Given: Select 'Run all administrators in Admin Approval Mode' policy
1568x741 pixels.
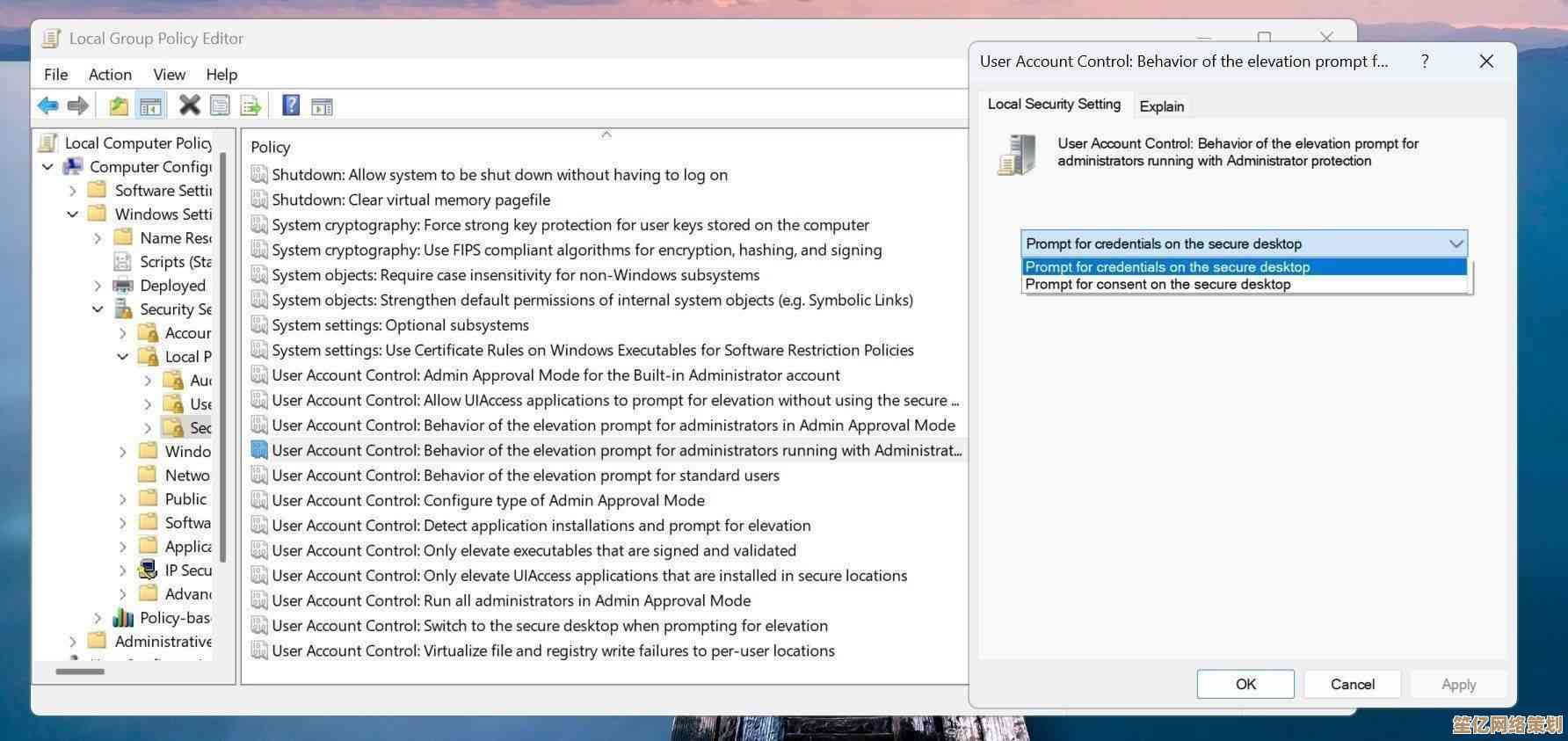Looking at the screenshot, I should (x=511, y=600).
